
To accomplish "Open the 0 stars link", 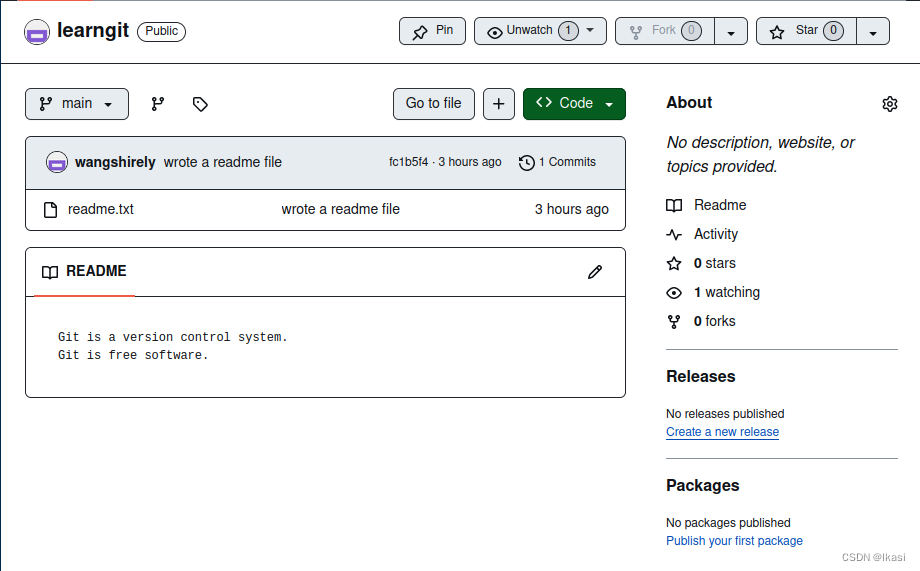I will click(715, 263).
